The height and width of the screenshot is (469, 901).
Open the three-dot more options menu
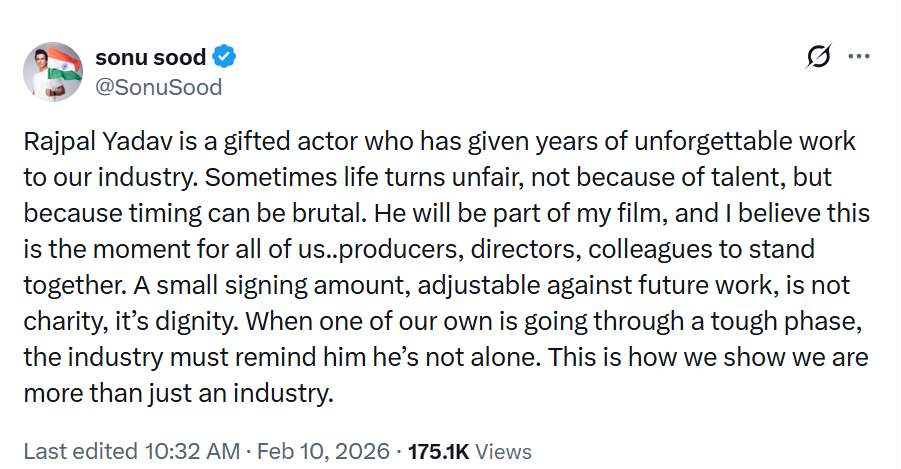(x=858, y=57)
